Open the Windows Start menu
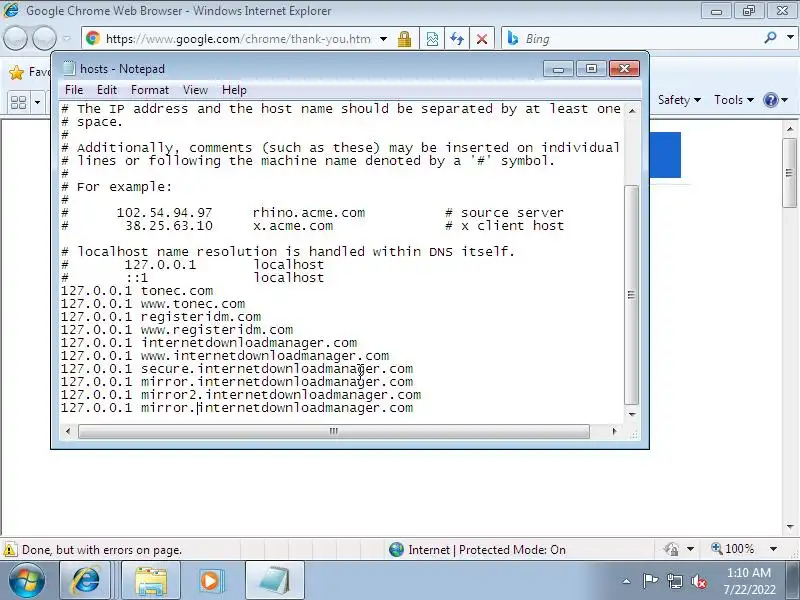Screen dimensions: 800x600 tap(26, 580)
